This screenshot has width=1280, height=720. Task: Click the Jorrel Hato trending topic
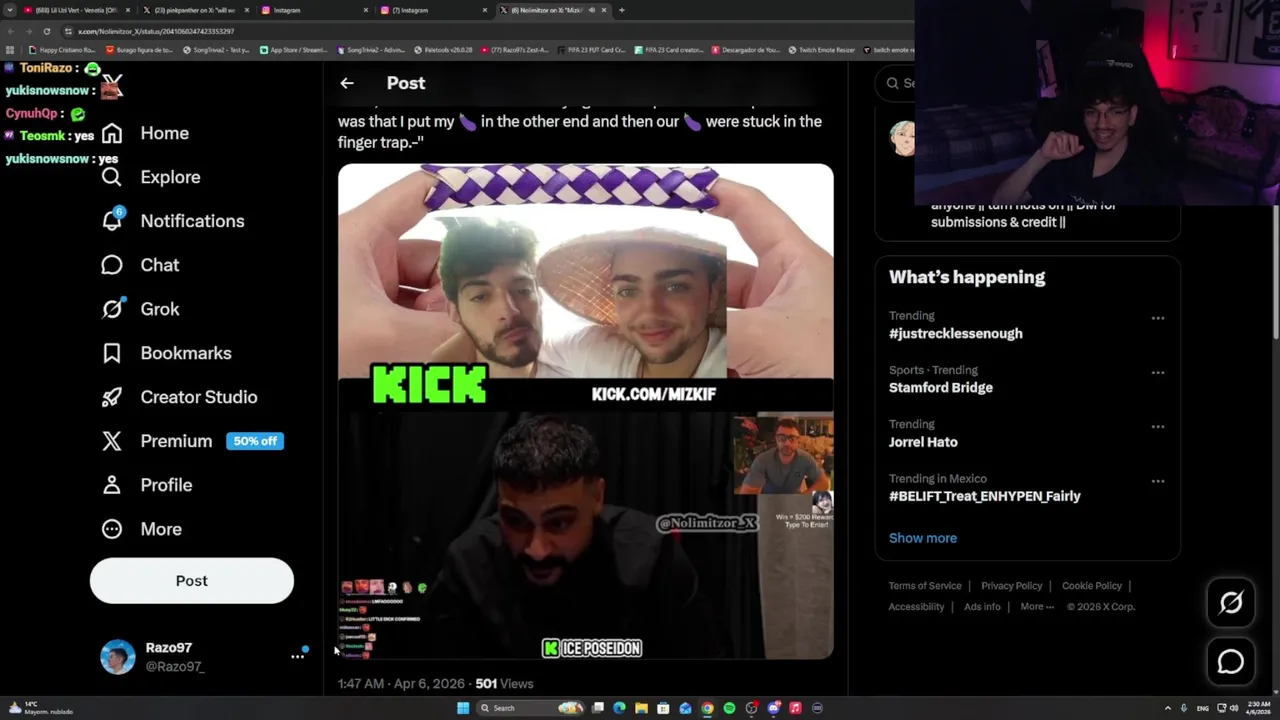923,442
